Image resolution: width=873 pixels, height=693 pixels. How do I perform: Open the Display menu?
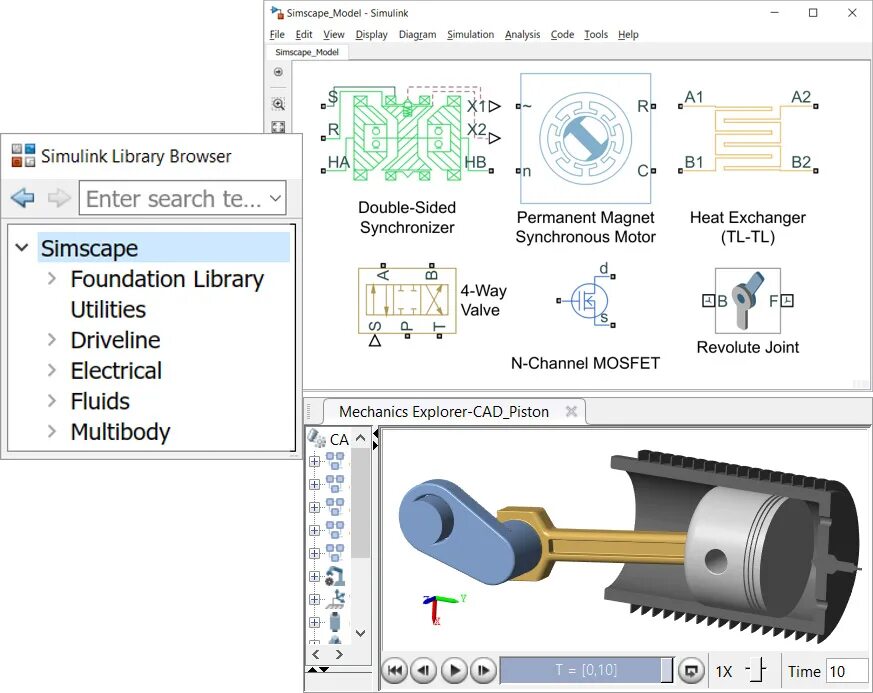(x=371, y=35)
